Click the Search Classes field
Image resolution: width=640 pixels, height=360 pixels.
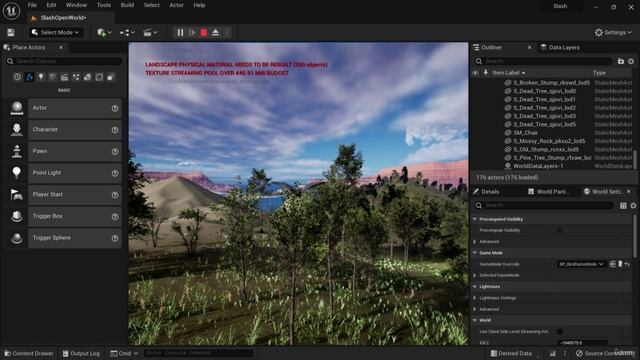[64, 61]
